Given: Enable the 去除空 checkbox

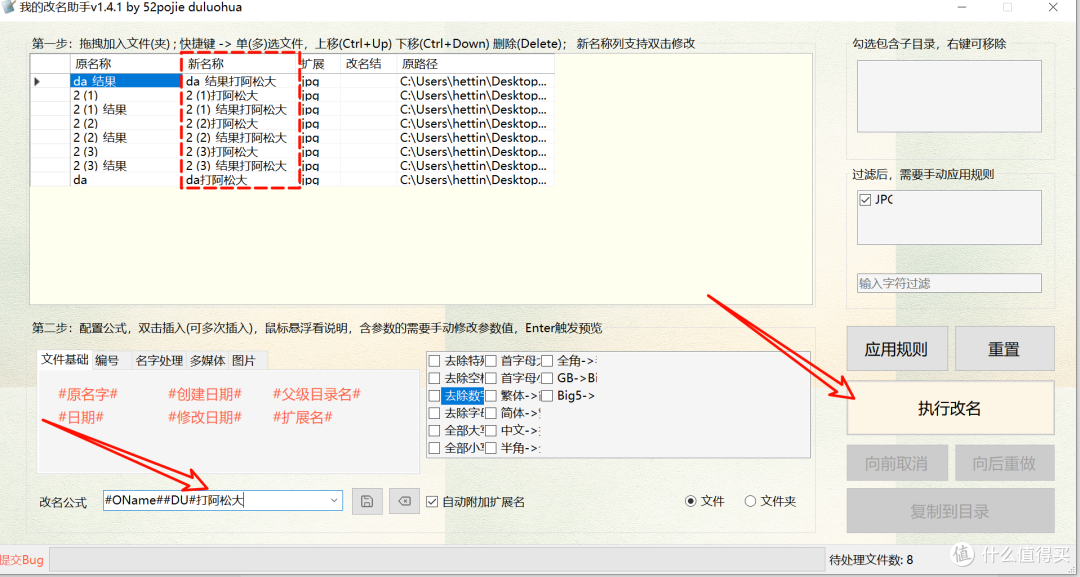Looking at the screenshot, I should [435, 378].
